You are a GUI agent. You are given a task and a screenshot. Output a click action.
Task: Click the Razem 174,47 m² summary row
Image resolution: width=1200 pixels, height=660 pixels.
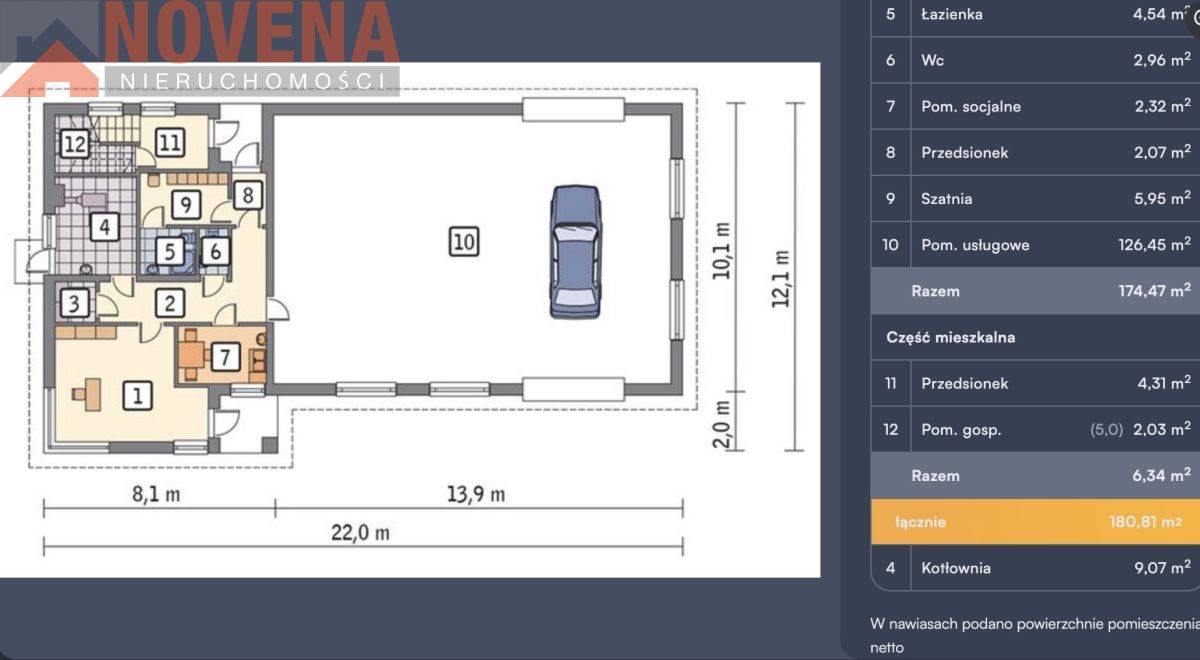(1035, 292)
